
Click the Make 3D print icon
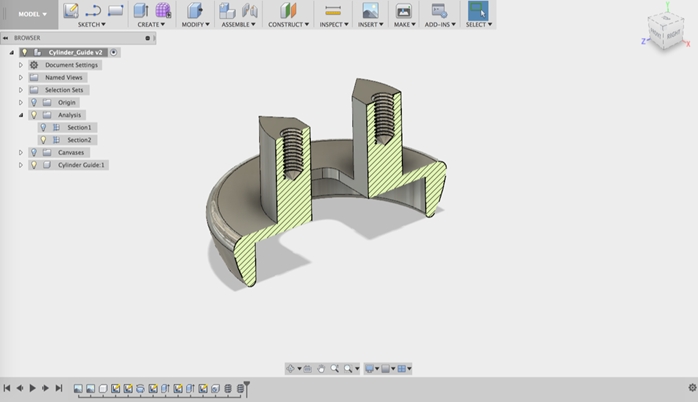tap(404, 10)
